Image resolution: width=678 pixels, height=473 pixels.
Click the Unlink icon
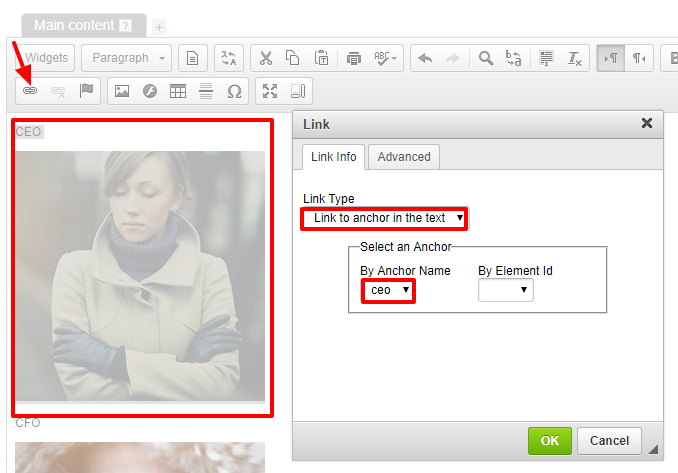58,91
